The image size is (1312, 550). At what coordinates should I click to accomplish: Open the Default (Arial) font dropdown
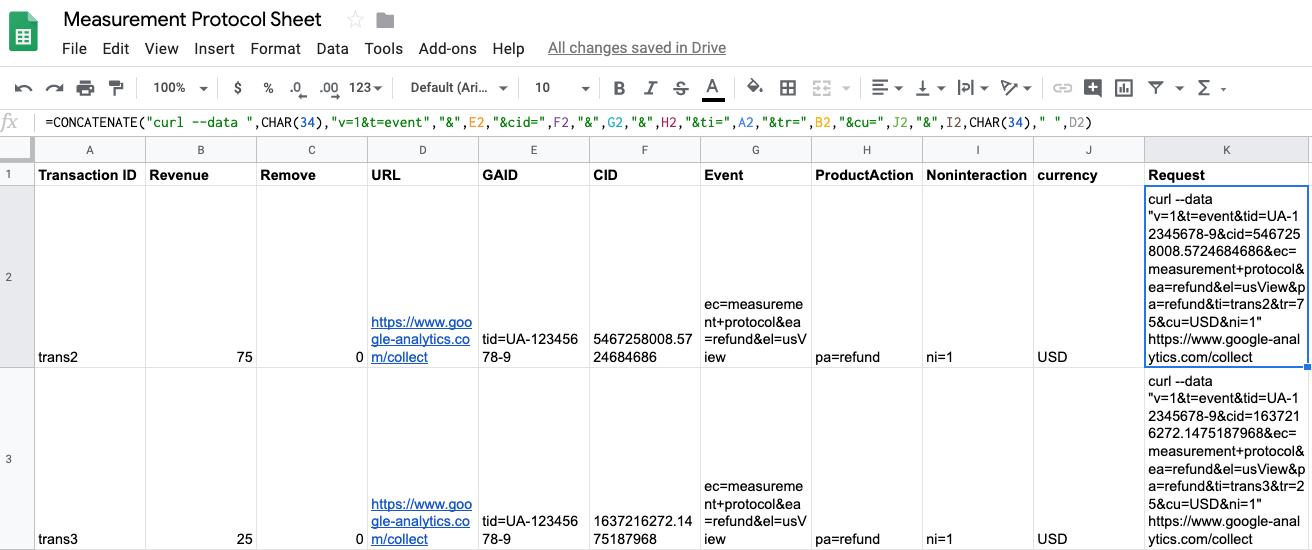click(459, 88)
